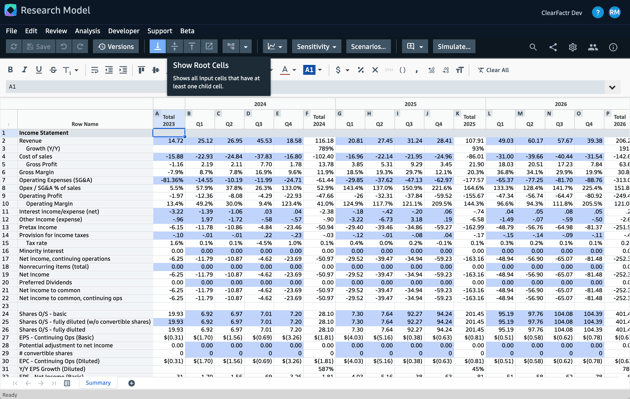Open the font color A swatch
This screenshot has height=399, width=630.
coord(285,70)
